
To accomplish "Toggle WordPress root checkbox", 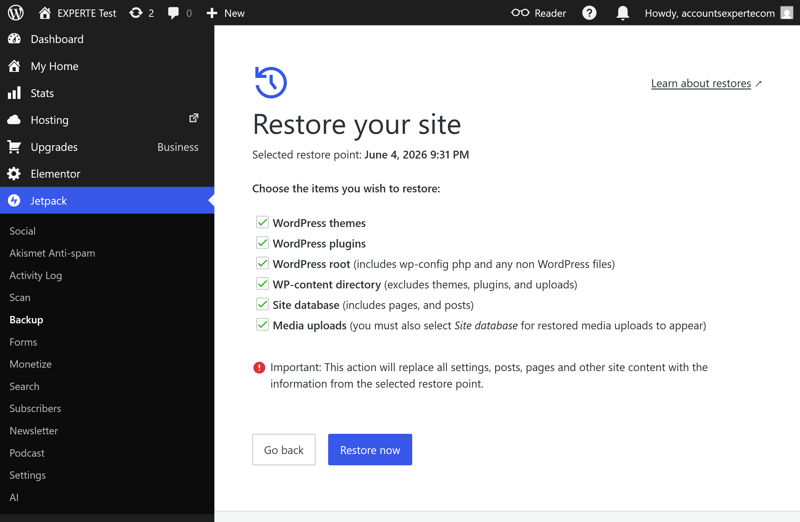I will [x=262, y=263].
